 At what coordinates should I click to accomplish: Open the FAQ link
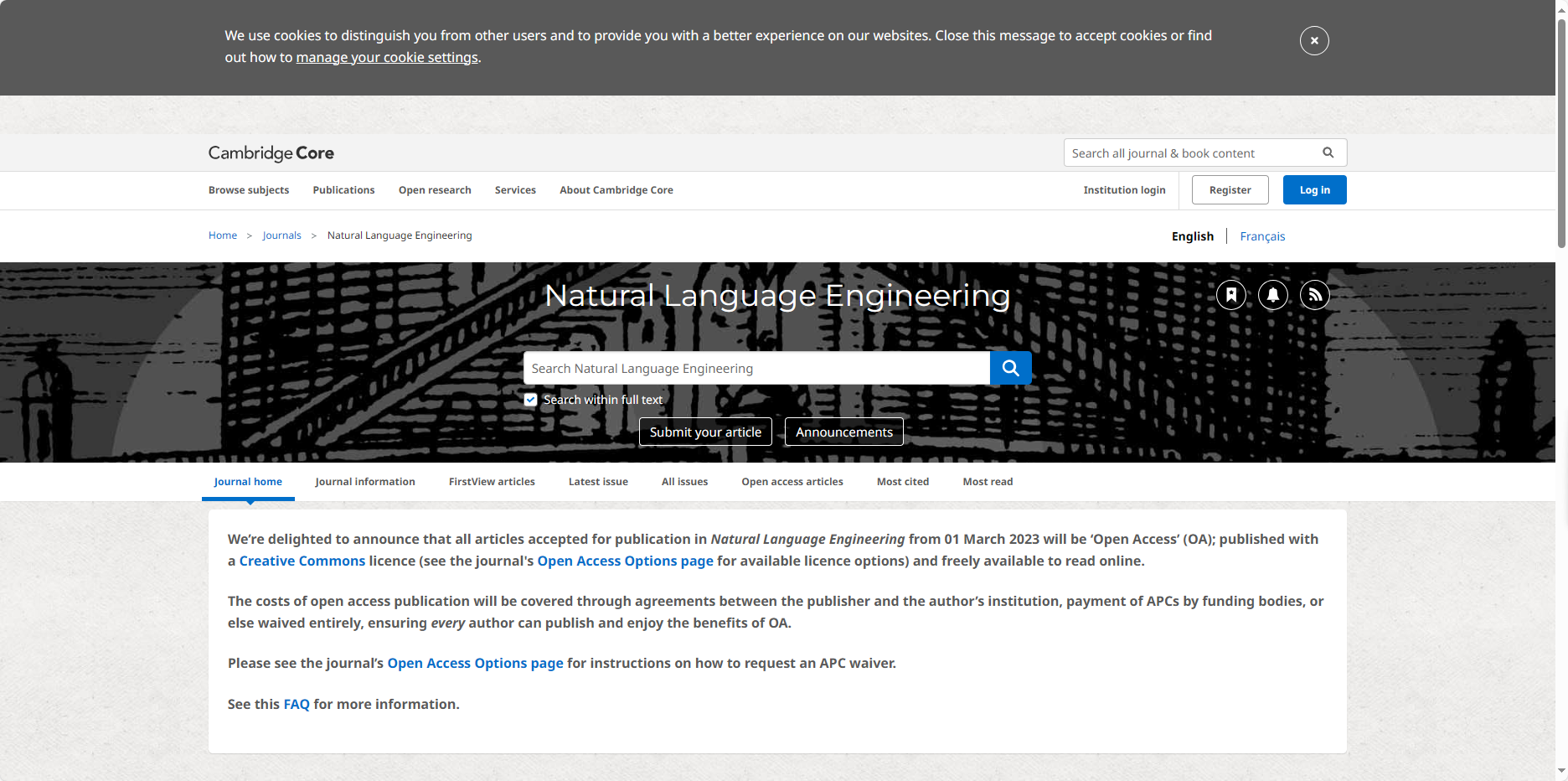(297, 704)
